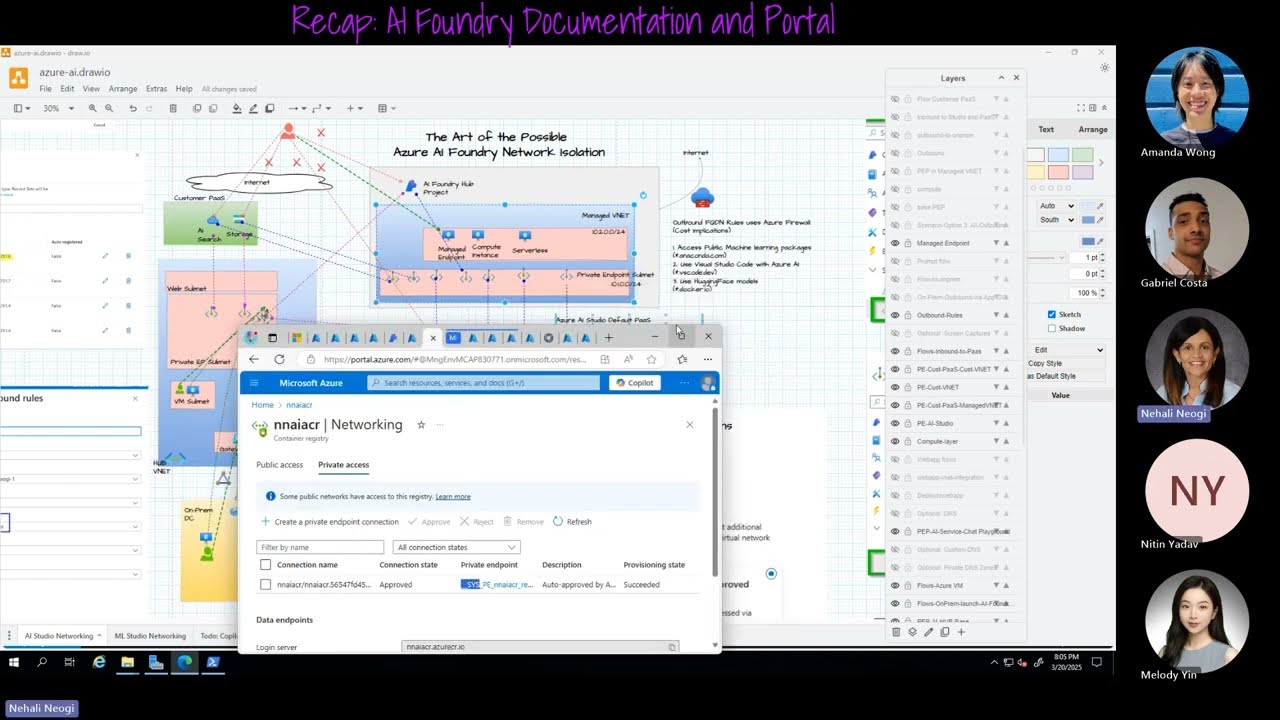Image resolution: width=1280 pixels, height=720 pixels.
Task: Click the line color pencil icon
Action: tap(253, 108)
